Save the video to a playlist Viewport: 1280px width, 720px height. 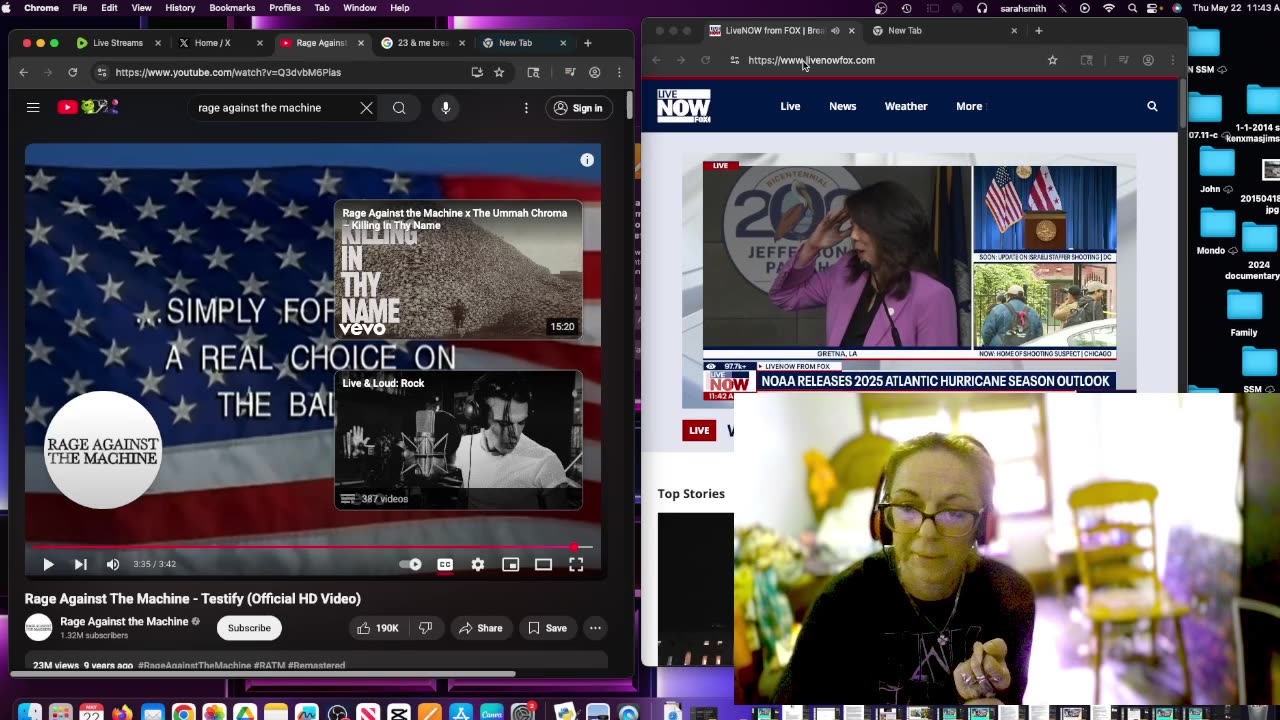click(547, 628)
